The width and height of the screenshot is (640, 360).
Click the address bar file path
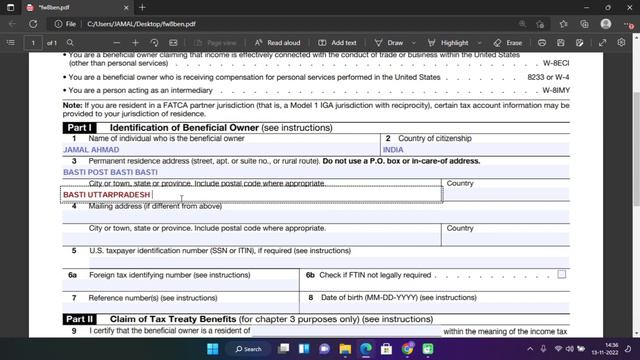click(x=141, y=24)
